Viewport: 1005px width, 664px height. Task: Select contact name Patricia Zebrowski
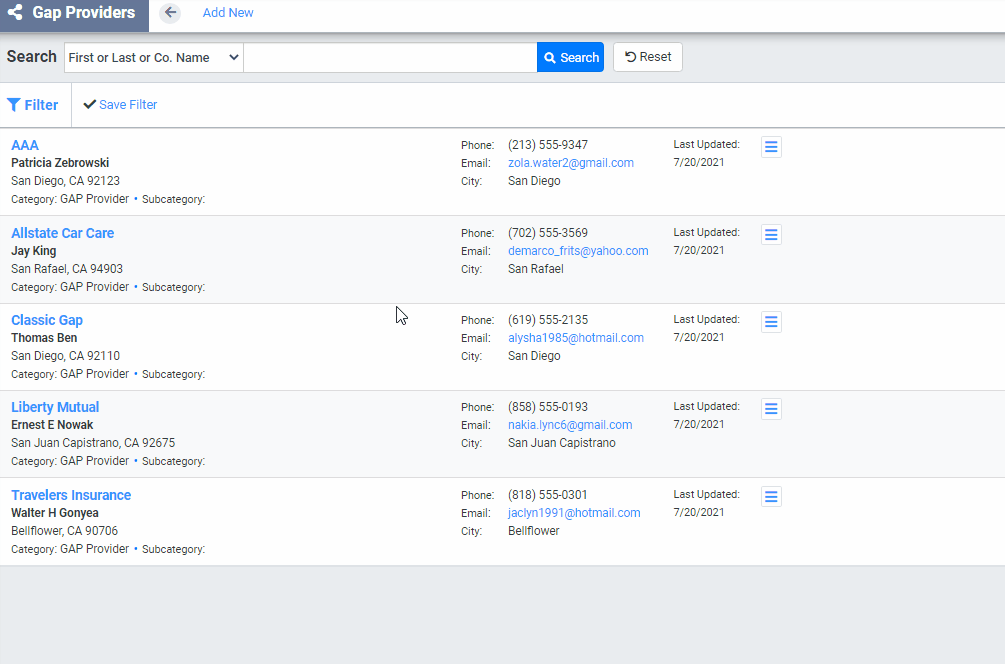coord(60,163)
